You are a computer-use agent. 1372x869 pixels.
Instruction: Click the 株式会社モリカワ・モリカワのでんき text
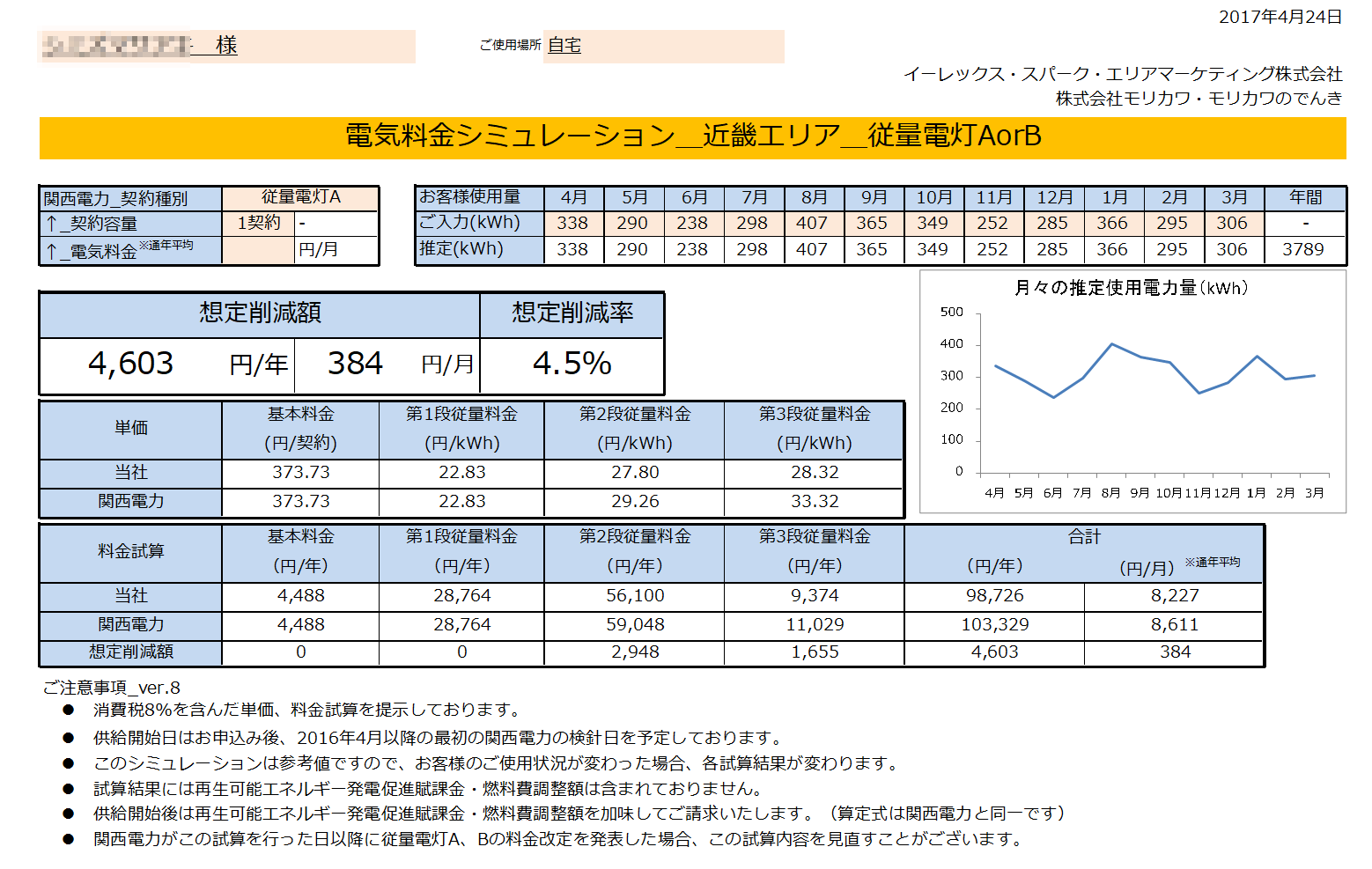tap(1199, 99)
